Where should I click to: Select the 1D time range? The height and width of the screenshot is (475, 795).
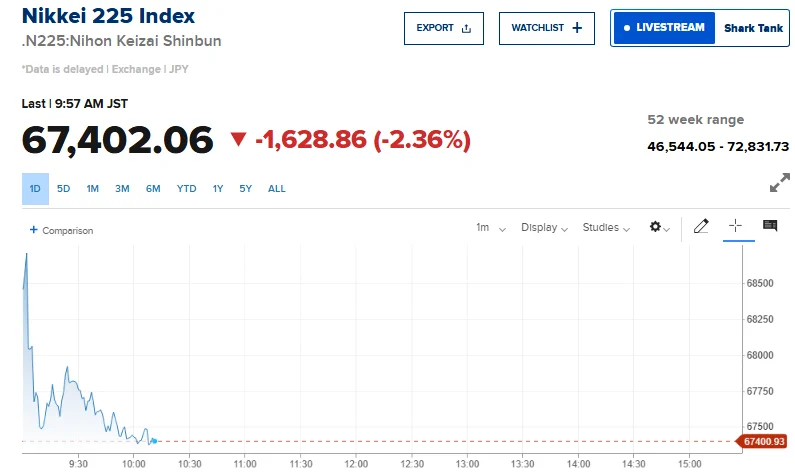(35, 189)
